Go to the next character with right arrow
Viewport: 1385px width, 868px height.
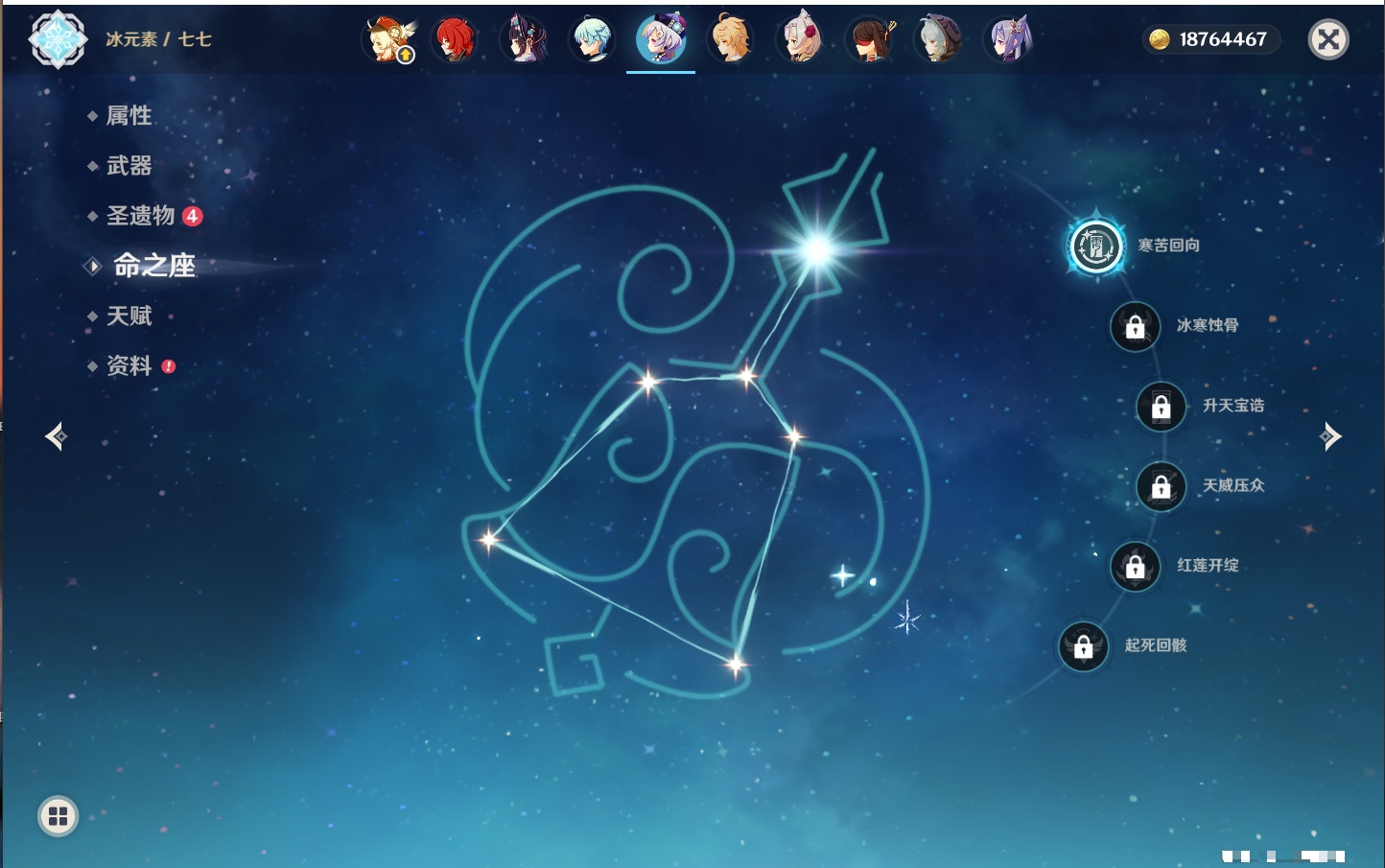click(x=1329, y=436)
